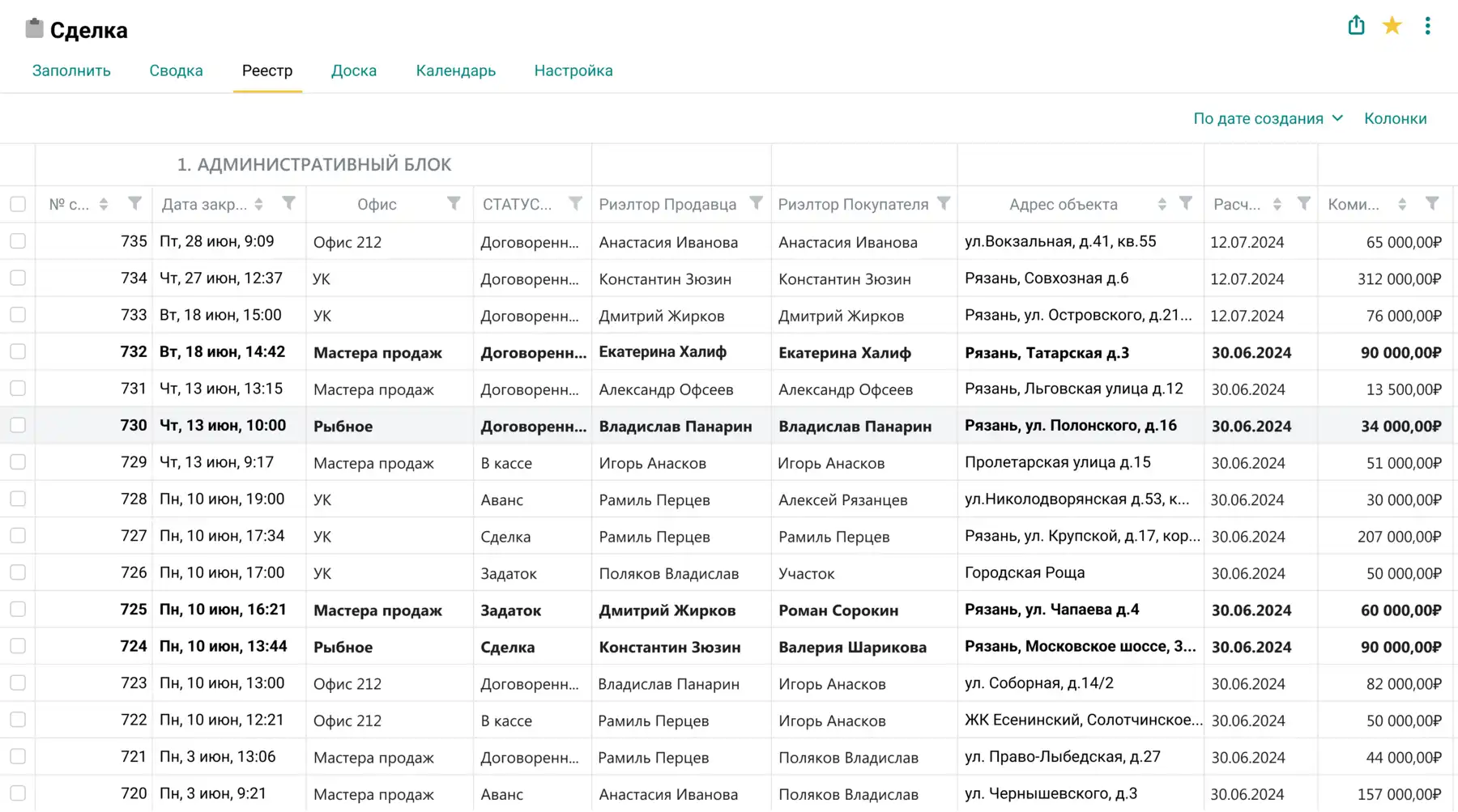Click the clipboard icon beside Сделка title
This screenshot has width=1458, height=812.
pyautogui.click(x=34, y=28)
